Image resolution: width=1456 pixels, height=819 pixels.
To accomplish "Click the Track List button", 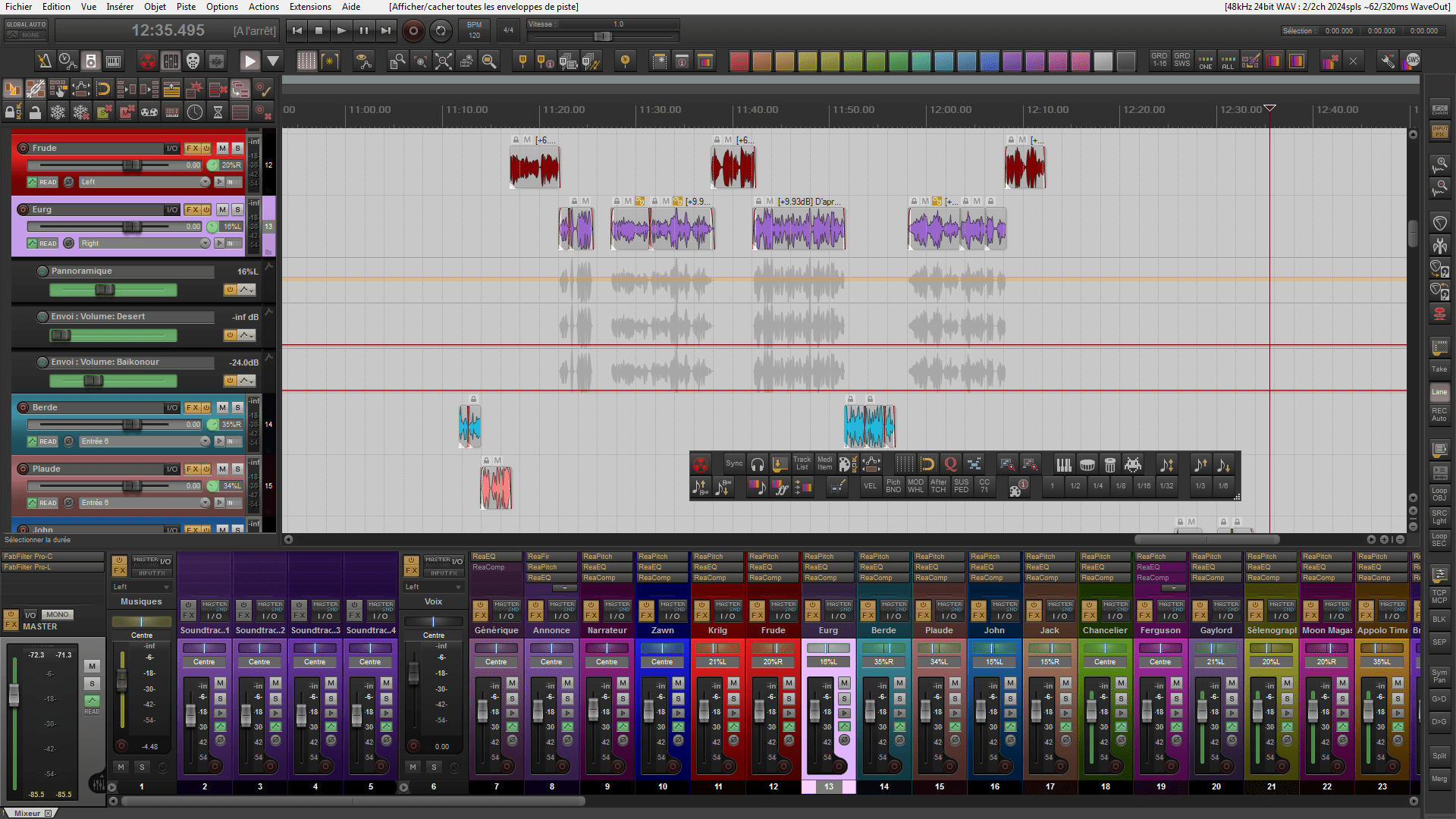I will [x=802, y=463].
